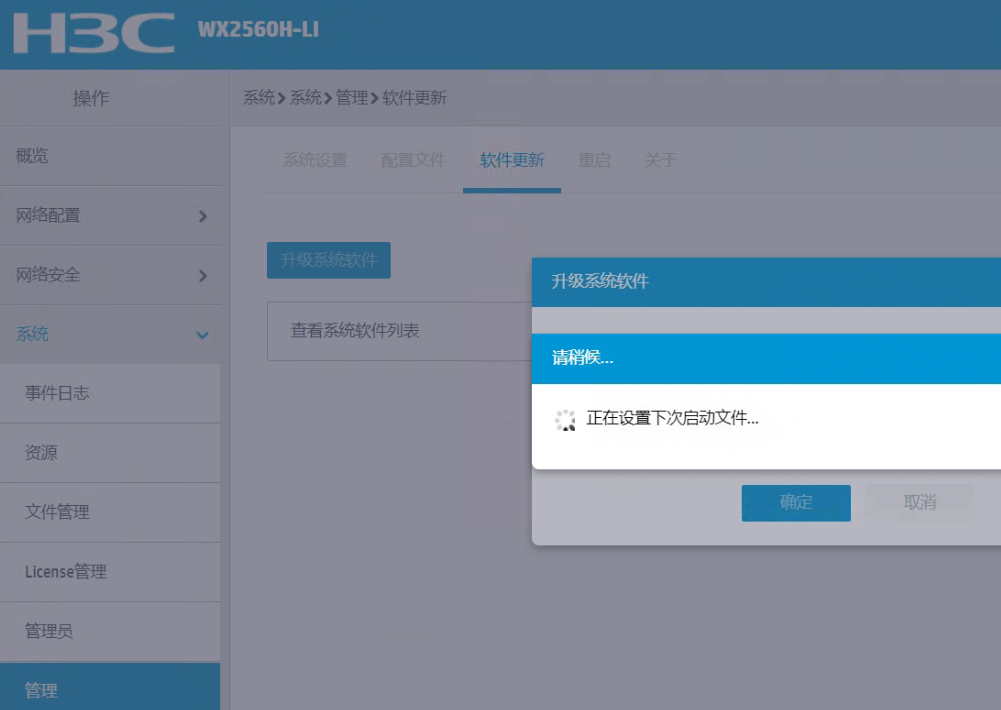Switch to the 配置文件 tab
The image size is (1001, 710).
pos(414,160)
